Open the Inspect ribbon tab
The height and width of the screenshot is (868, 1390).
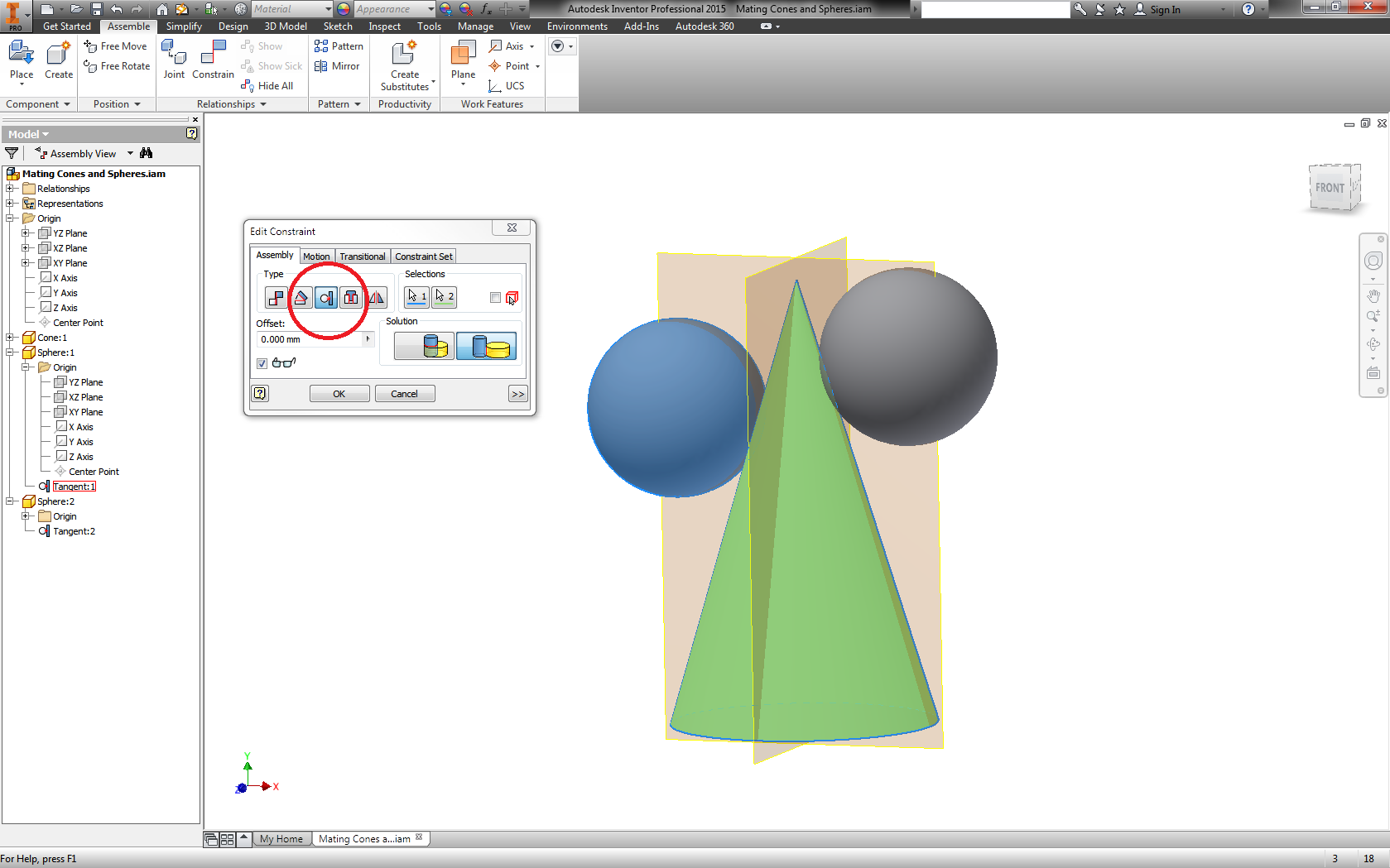pos(384,26)
